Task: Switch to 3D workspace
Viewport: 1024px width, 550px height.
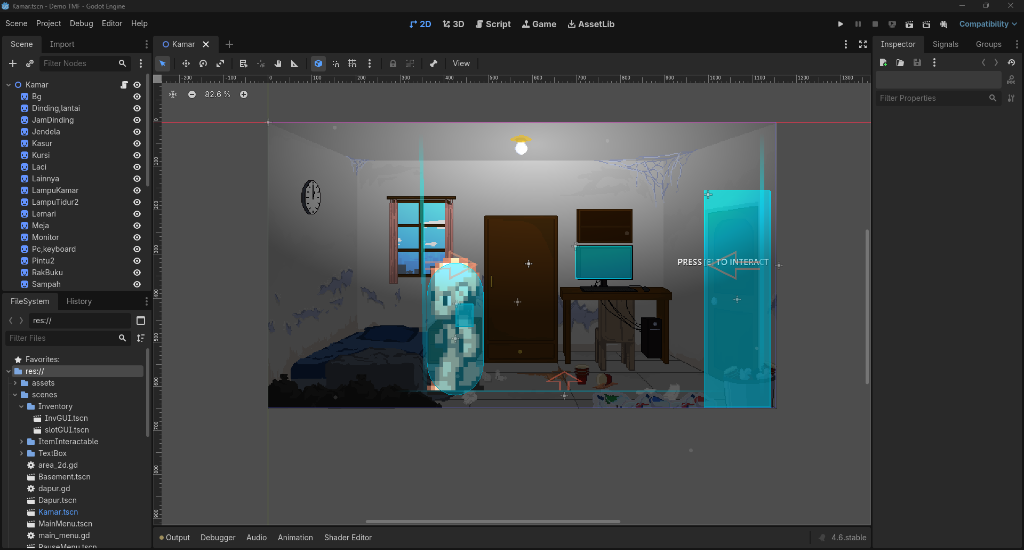Action: point(453,24)
